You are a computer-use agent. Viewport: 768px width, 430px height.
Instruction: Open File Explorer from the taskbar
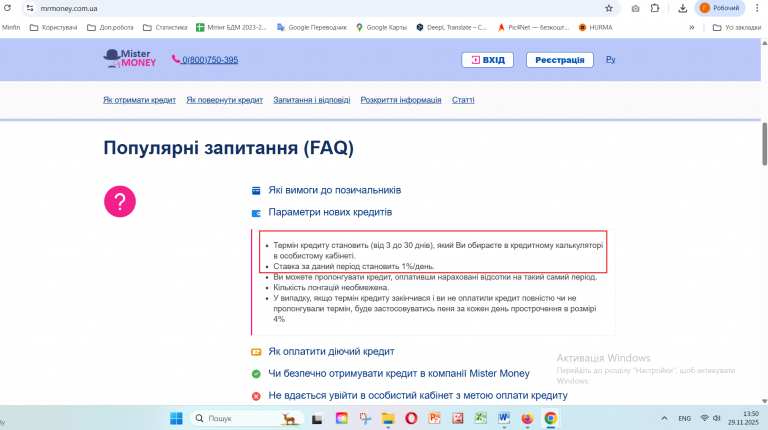coord(388,418)
